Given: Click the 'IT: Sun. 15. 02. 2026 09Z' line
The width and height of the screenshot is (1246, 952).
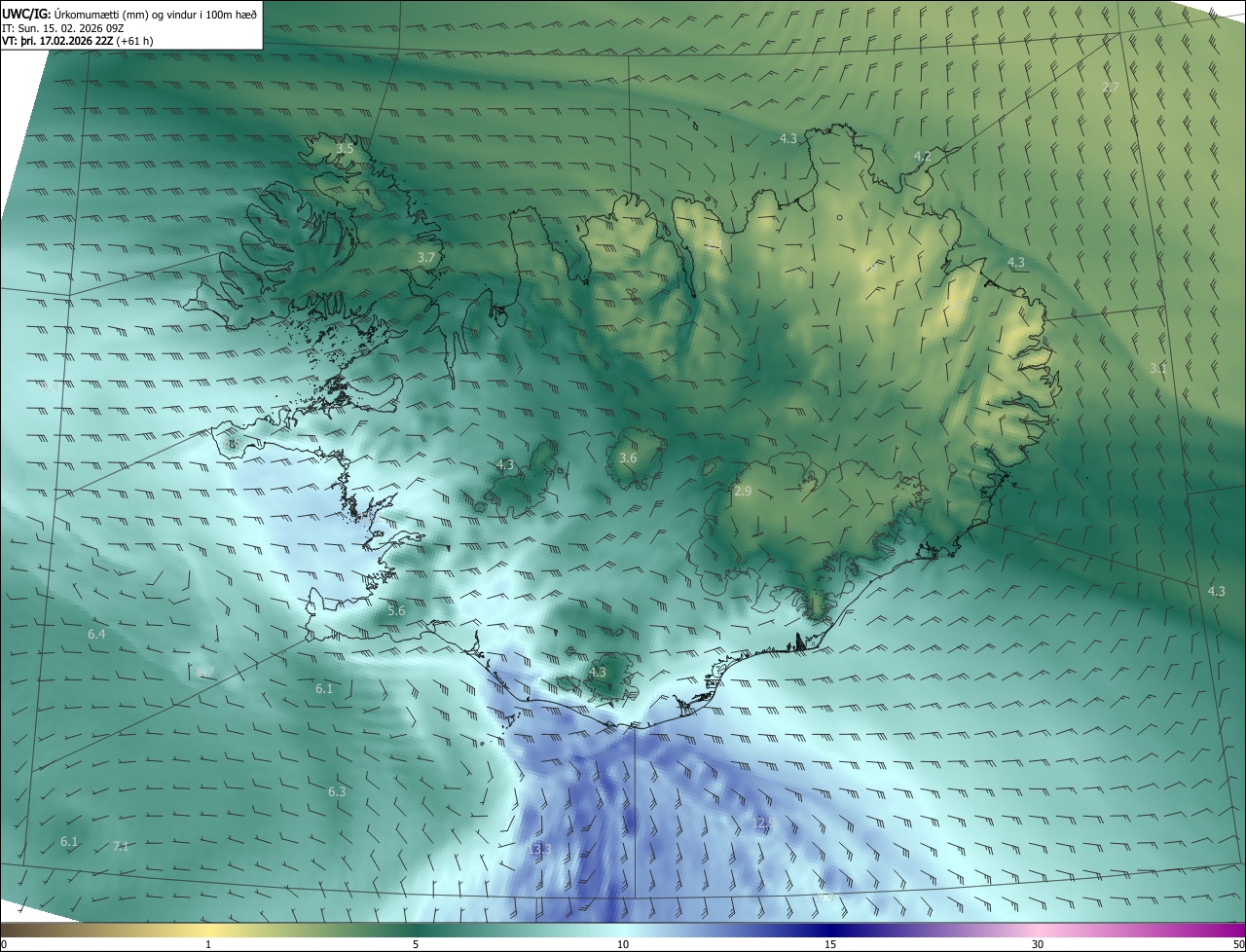Looking at the screenshot, I should 61,27.
